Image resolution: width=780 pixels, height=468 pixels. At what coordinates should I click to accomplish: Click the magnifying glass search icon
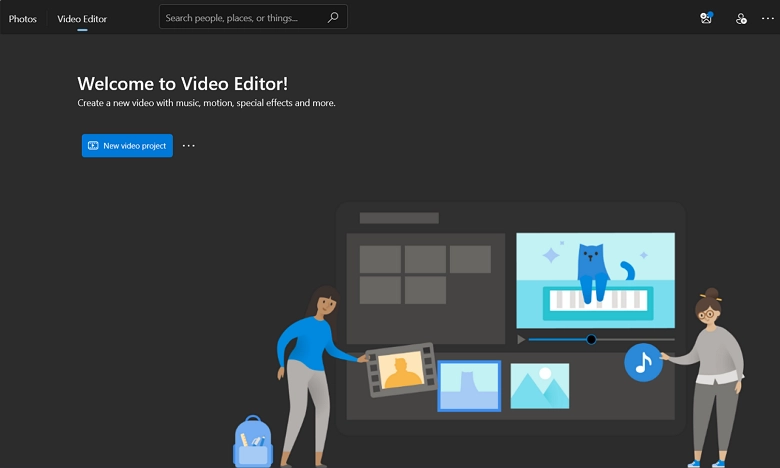pos(333,17)
